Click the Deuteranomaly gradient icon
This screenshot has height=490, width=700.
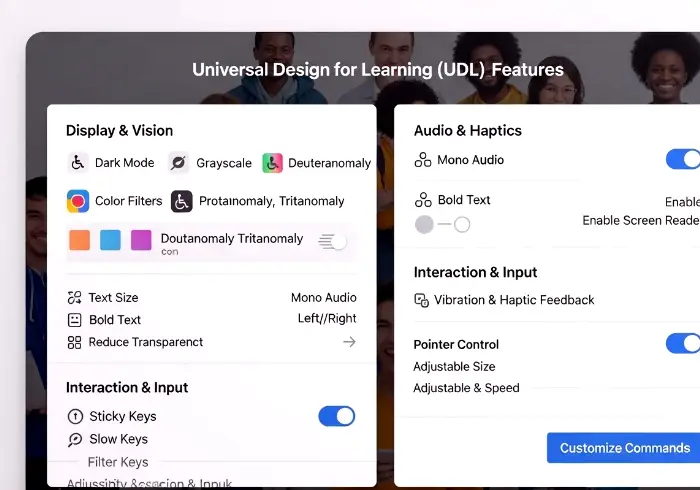coord(272,163)
